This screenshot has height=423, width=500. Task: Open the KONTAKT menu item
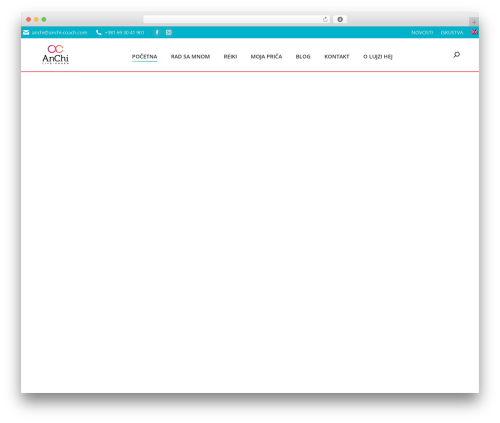[337, 57]
